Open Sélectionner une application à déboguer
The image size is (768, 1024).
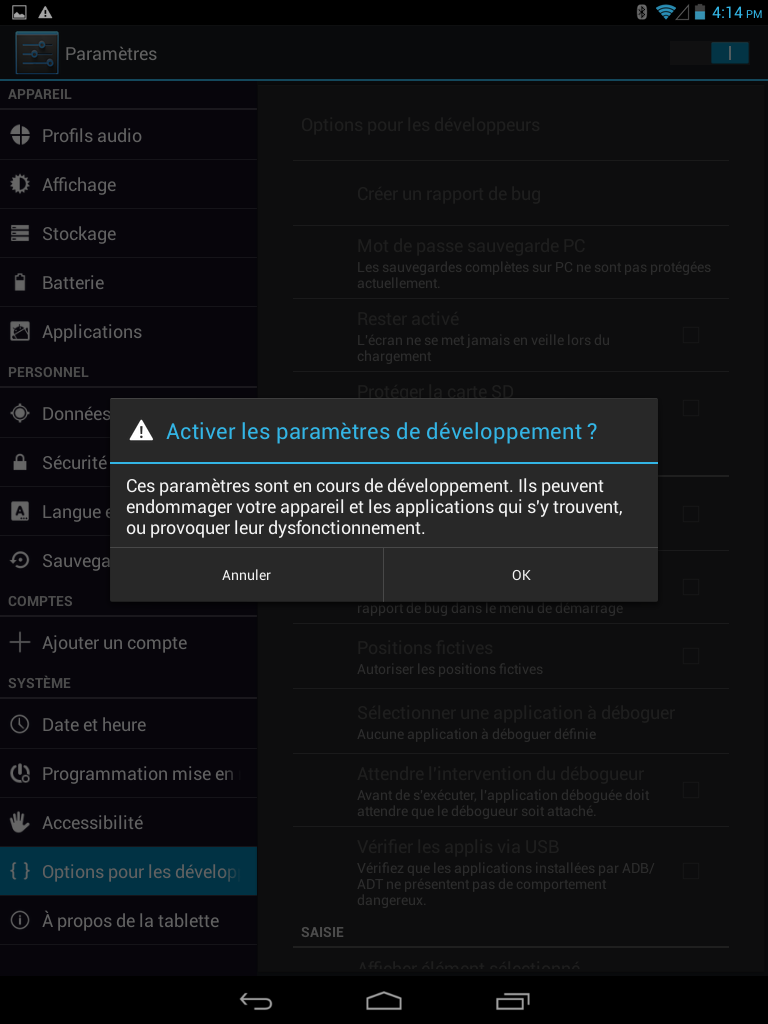[x=511, y=722]
